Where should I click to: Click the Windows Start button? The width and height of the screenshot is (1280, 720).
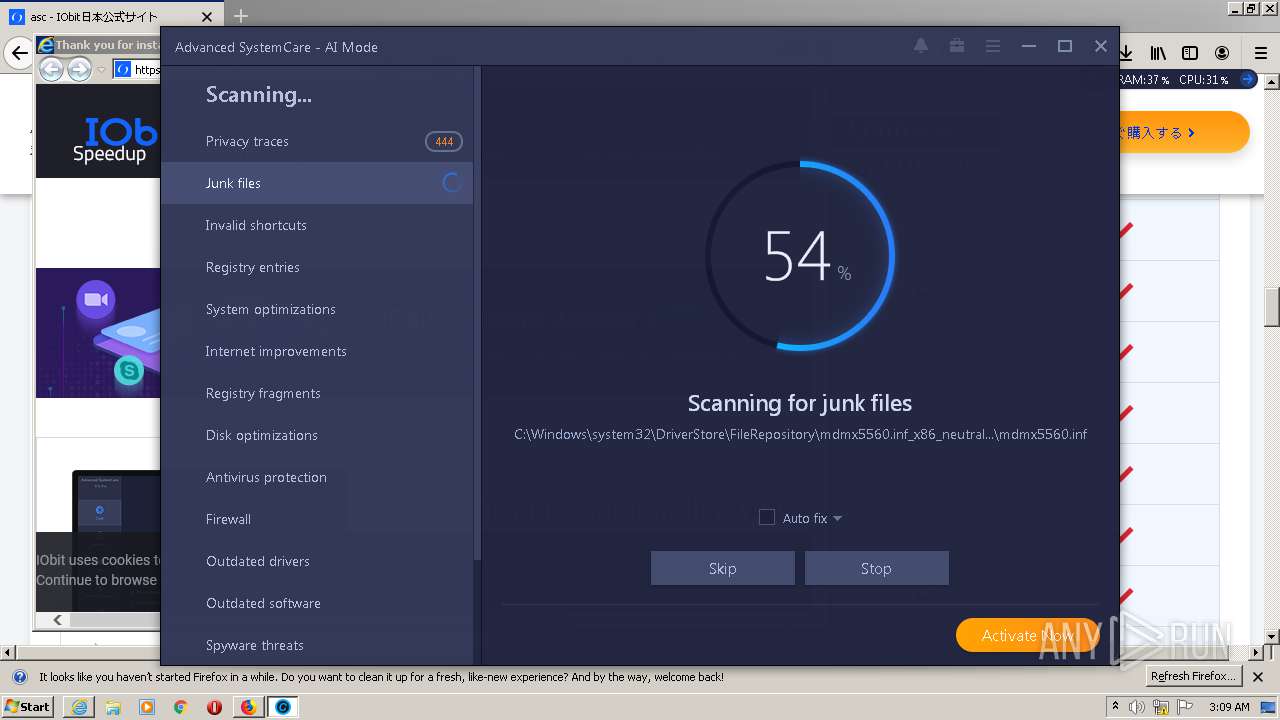click(28, 706)
